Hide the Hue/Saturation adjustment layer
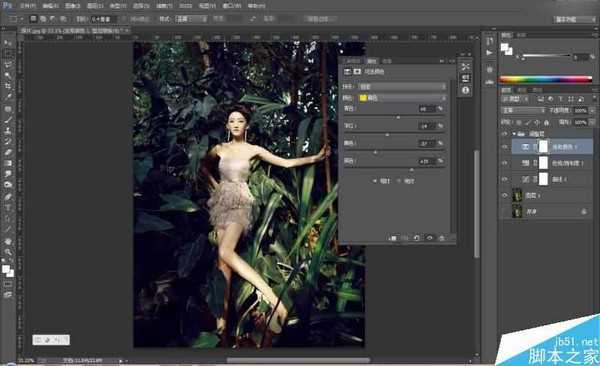Viewport: 600px width, 366px height. tap(504, 163)
